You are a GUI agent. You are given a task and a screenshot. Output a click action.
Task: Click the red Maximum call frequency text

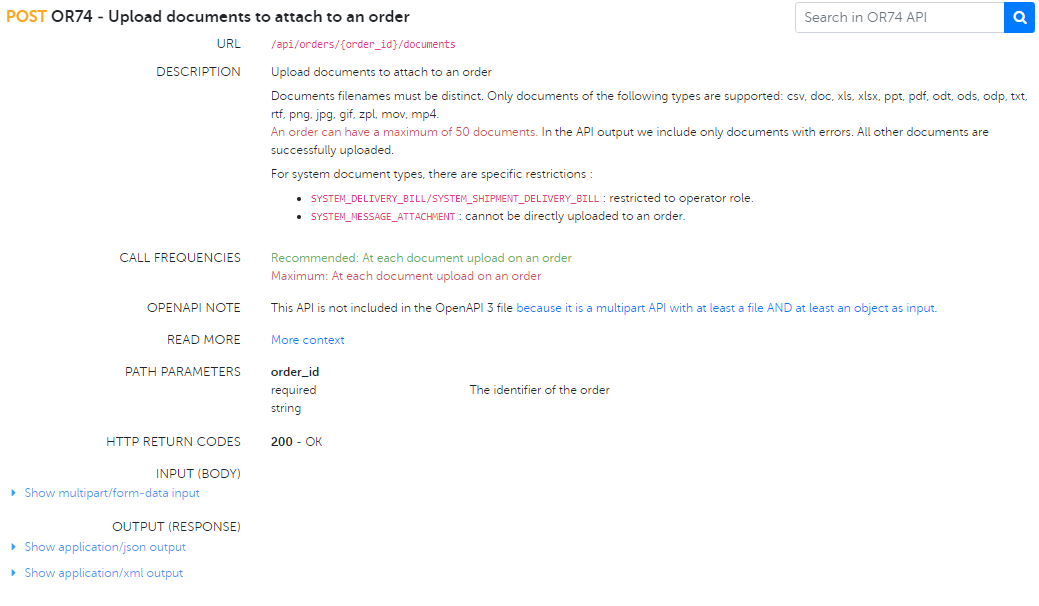[406, 276]
